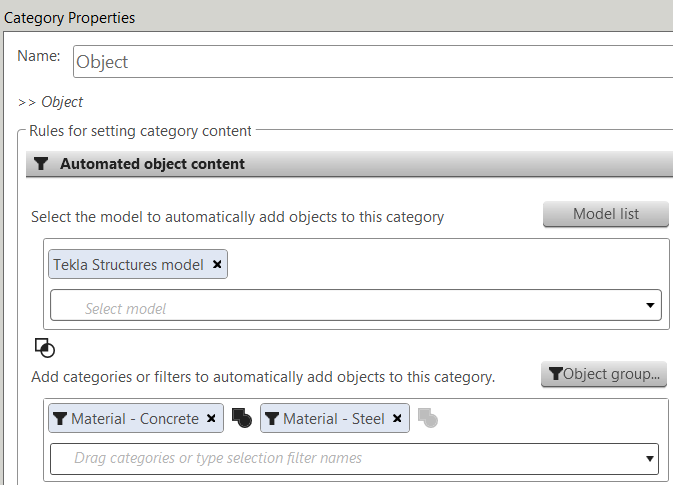Select the Tekla Structures model tag

[x=128, y=265]
